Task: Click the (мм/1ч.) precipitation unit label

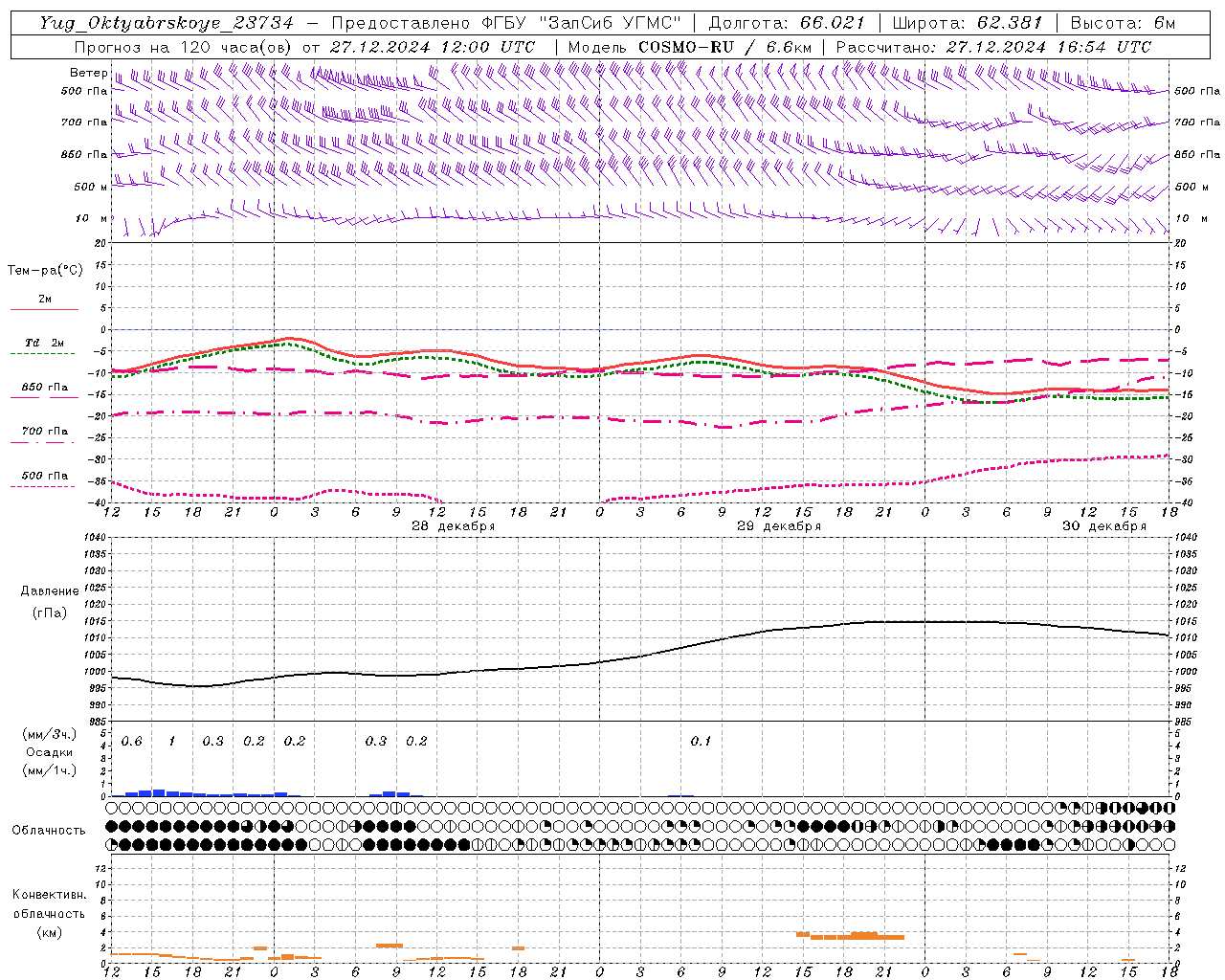Action: pos(50,770)
